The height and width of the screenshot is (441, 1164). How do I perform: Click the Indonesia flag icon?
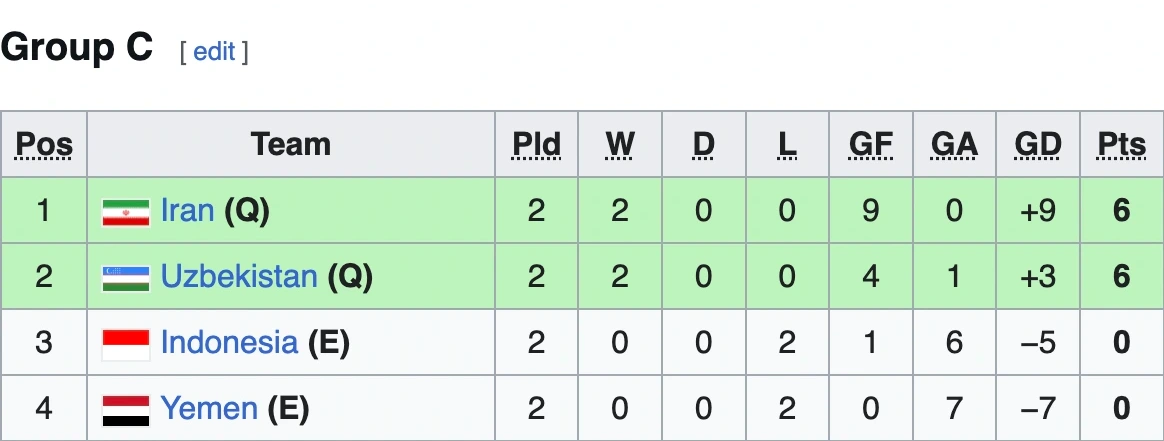[x=125, y=343]
